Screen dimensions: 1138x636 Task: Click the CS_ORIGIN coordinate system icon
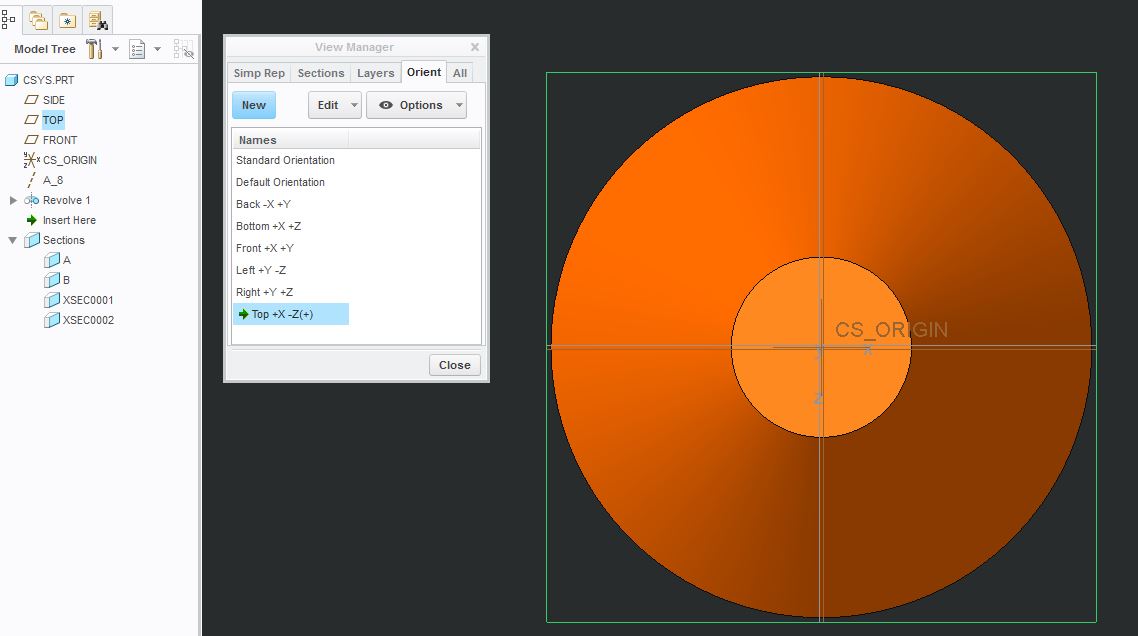31,160
